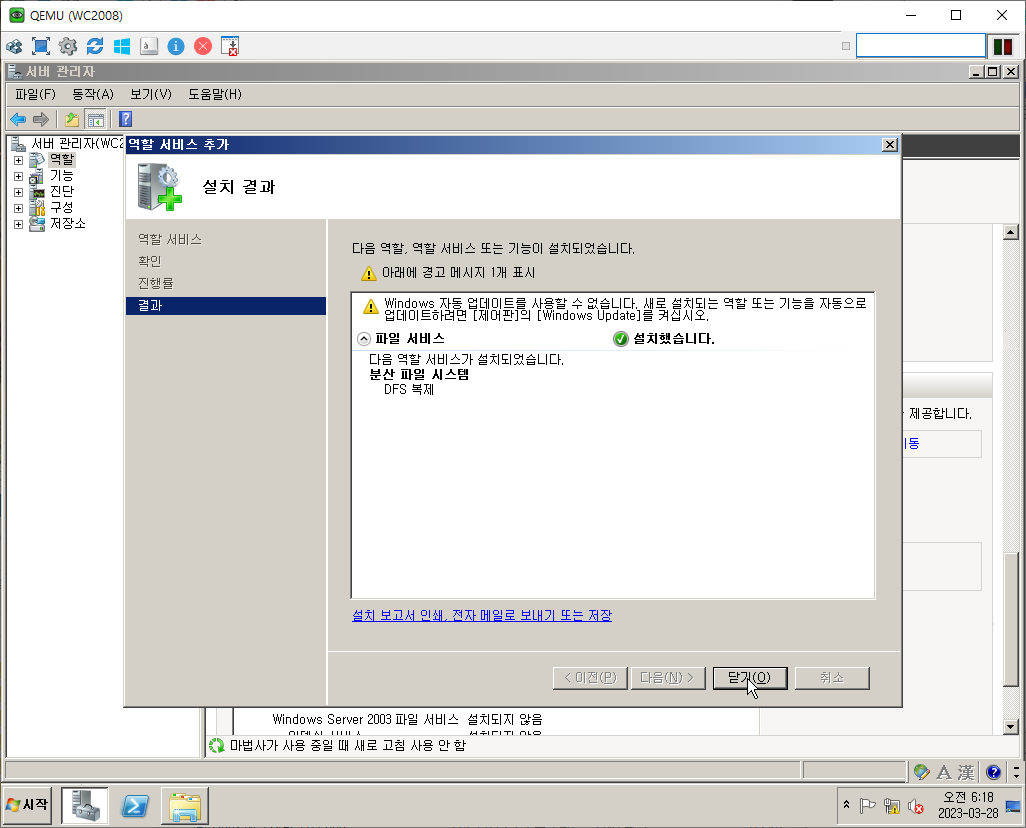
Task: Click the muted speaker tray icon
Action: (x=916, y=806)
